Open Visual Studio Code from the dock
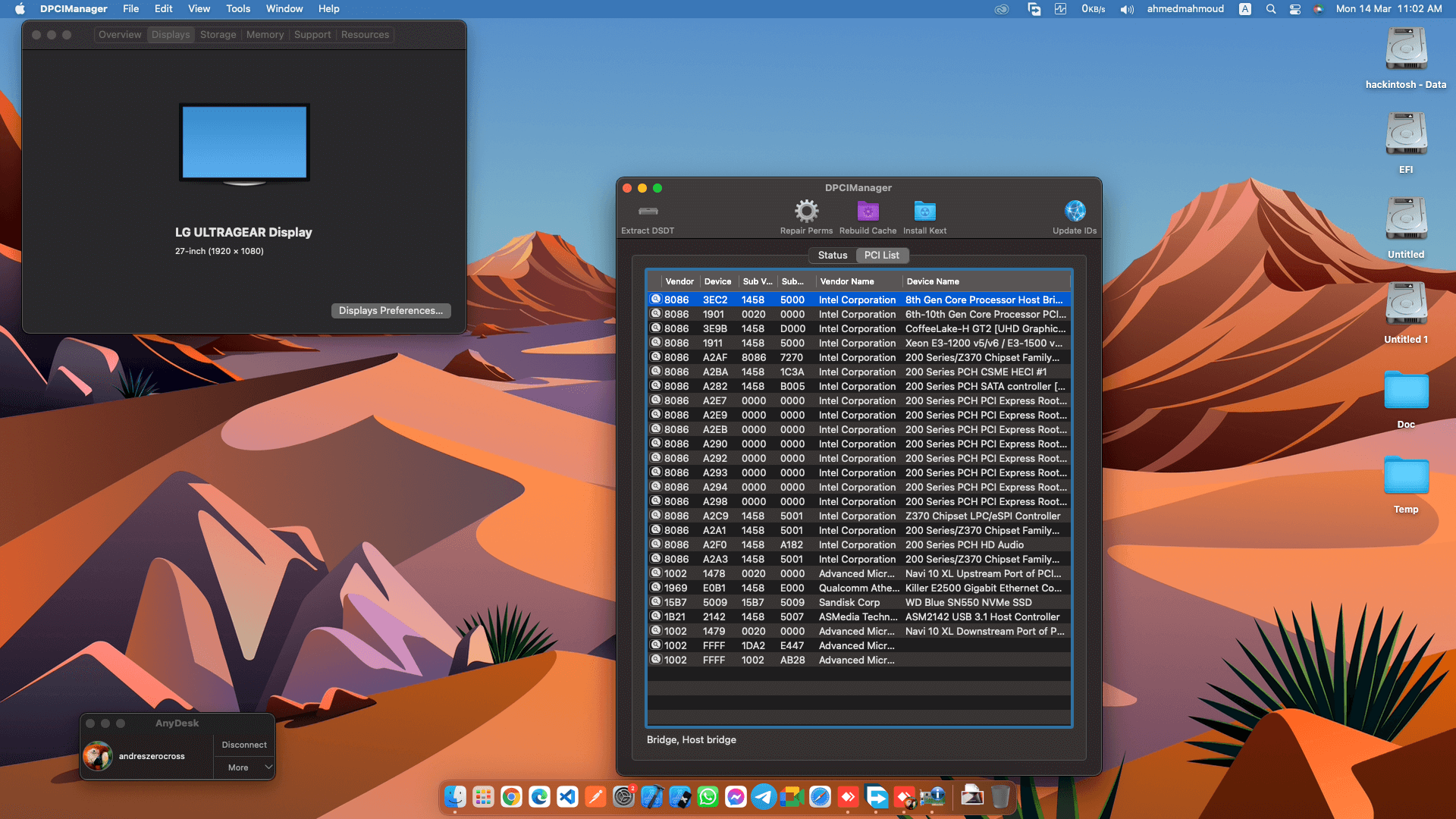 coord(568,796)
